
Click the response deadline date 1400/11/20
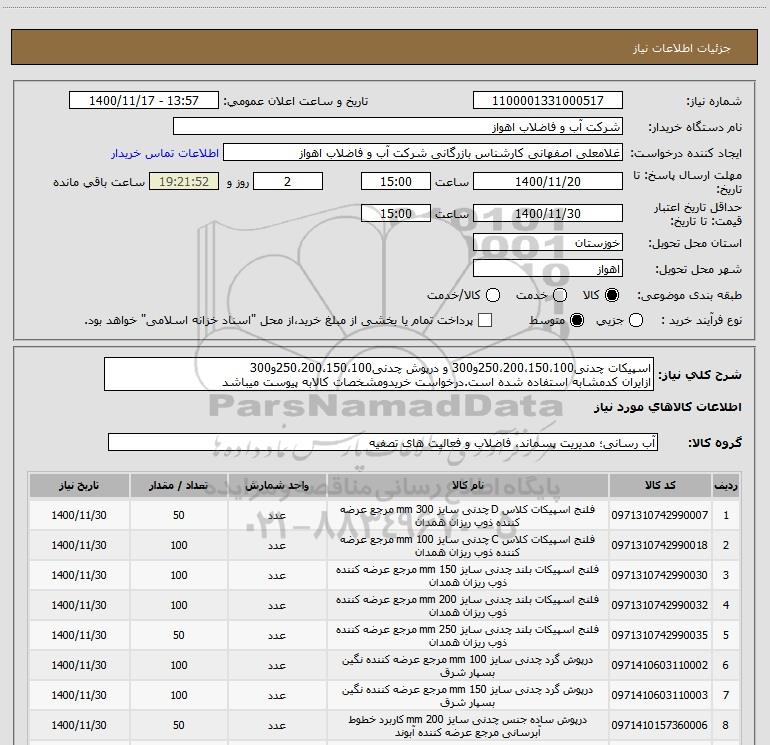pos(548,181)
